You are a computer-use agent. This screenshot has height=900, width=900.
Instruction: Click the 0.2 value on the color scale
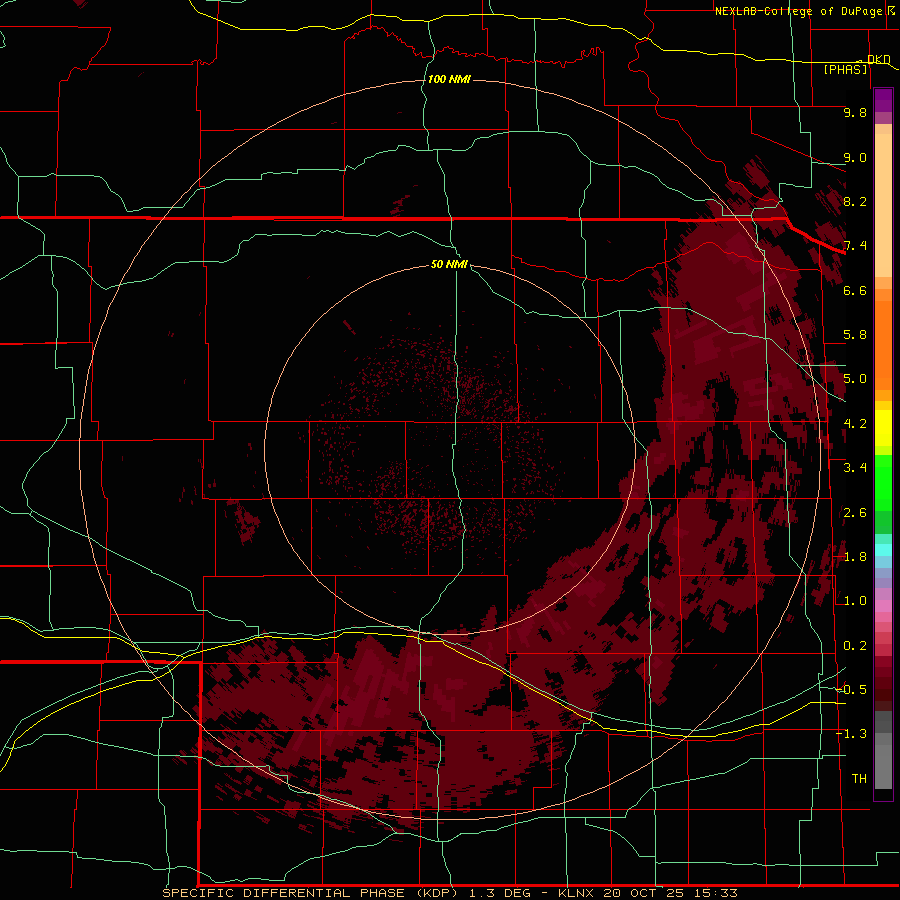point(855,646)
